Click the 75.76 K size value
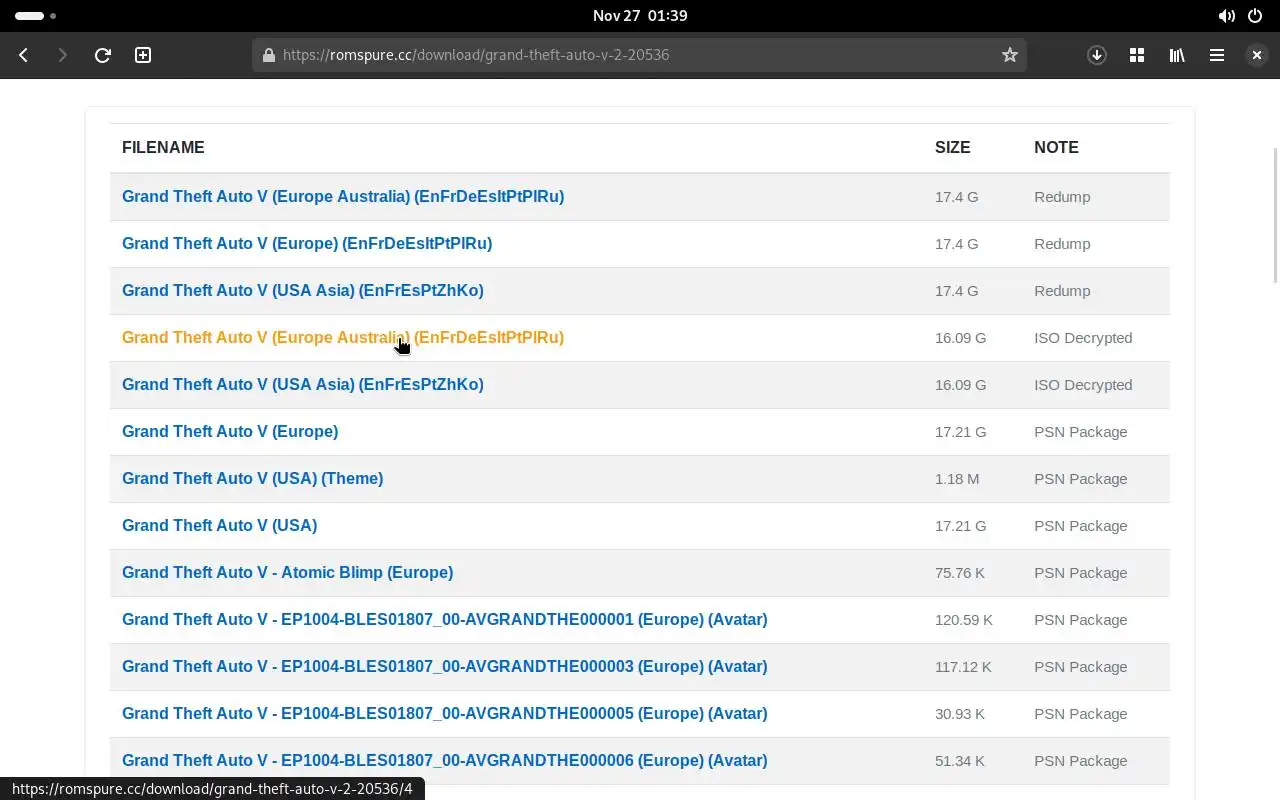1280x800 pixels. pyautogui.click(x=960, y=573)
